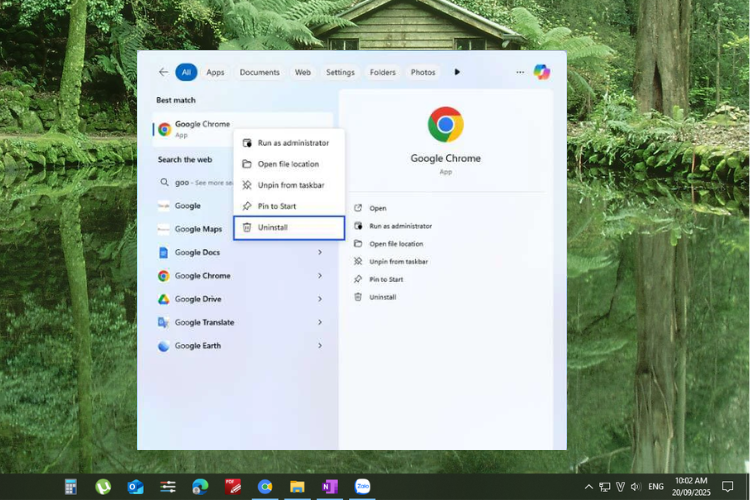Open Outlook from the taskbar
This screenshot has height=500, width=750.
click(135, 487)
